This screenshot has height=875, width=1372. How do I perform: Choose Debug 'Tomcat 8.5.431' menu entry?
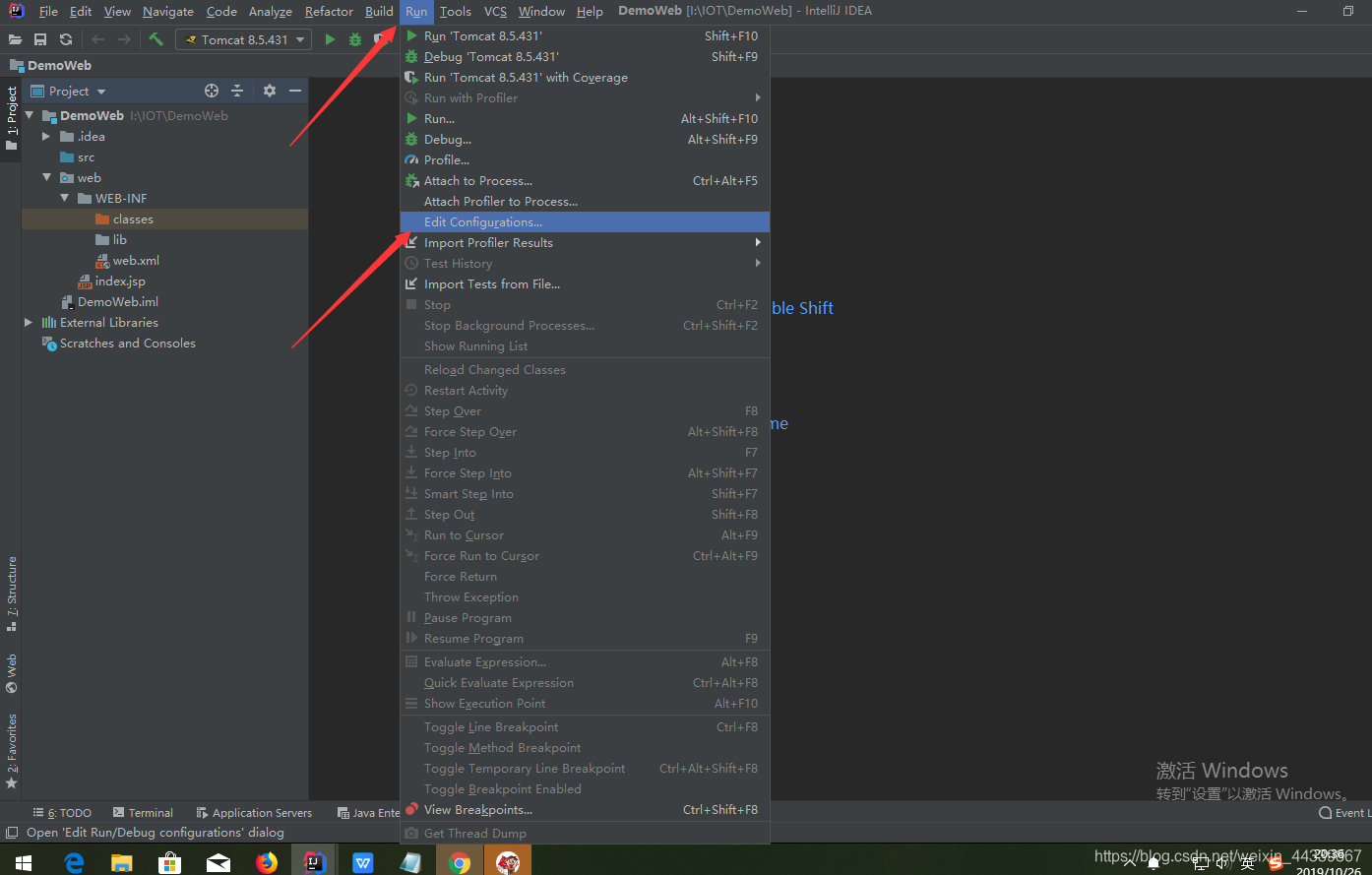(x=585, y=56)
